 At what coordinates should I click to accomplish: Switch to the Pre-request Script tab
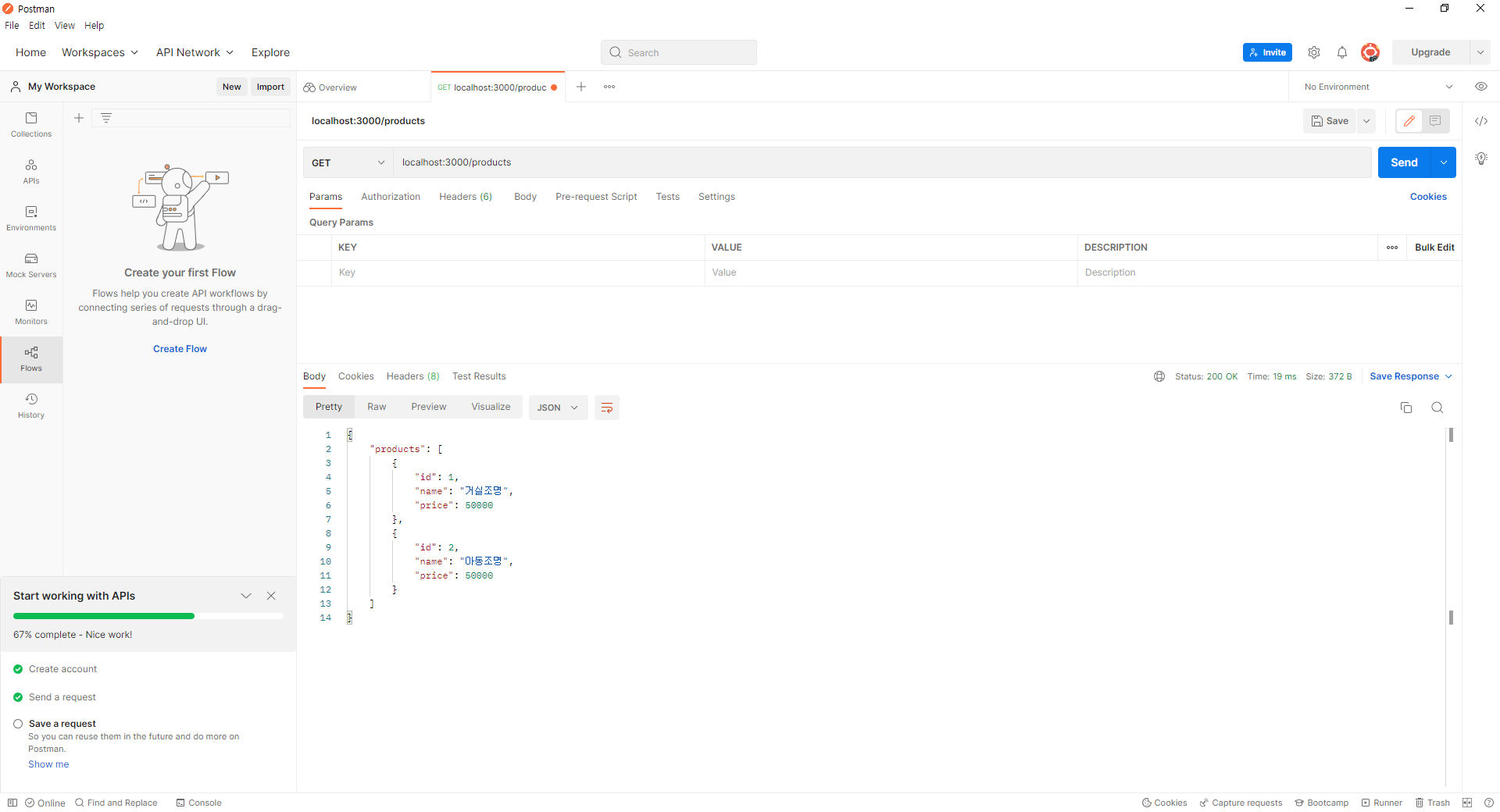coord(596,197)
